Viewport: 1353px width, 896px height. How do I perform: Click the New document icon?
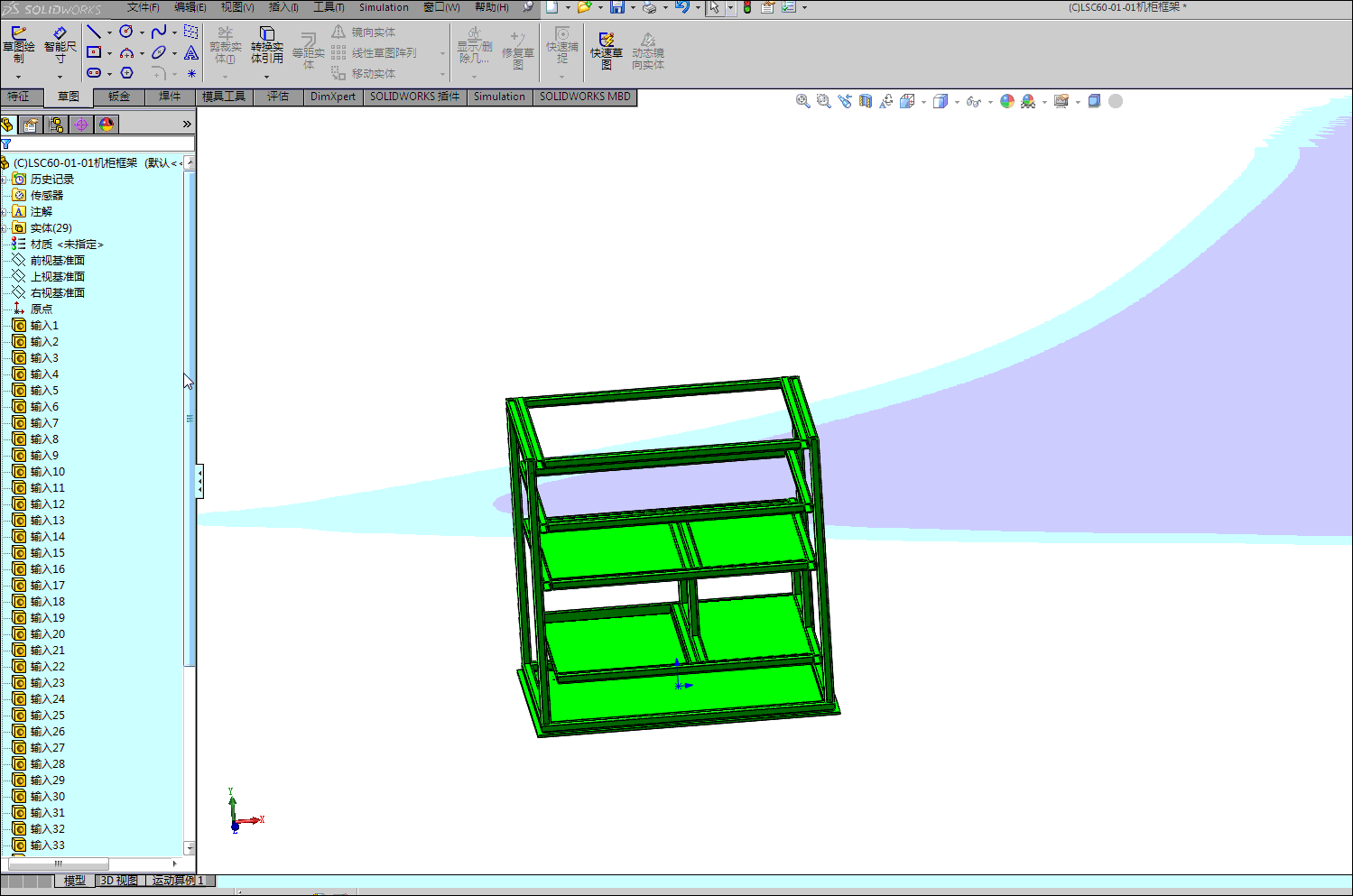pyautogui.click(x=552, y=7)
